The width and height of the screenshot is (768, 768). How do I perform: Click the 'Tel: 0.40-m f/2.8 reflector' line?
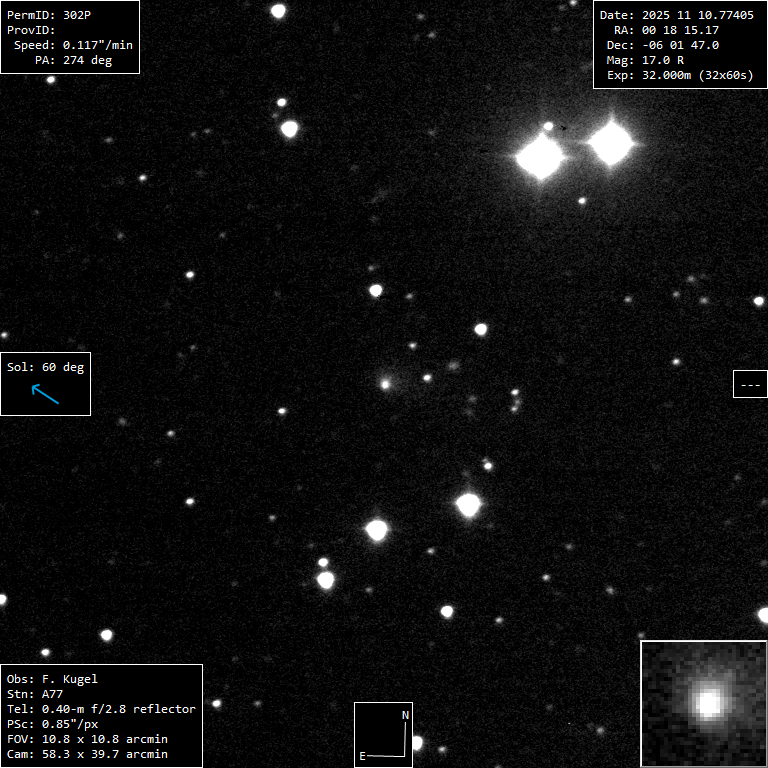click(x=101, y=709)
